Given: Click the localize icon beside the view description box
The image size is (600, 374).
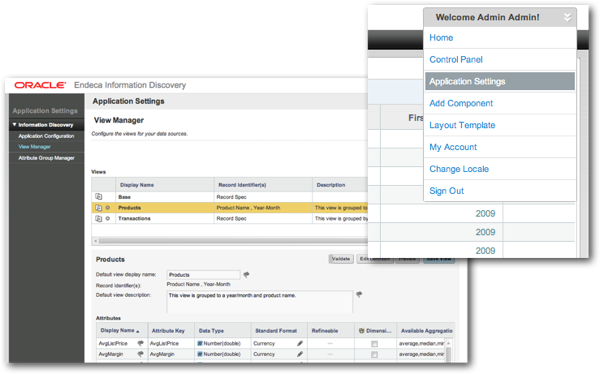Looking at the screenshot, I should point(359,294).
